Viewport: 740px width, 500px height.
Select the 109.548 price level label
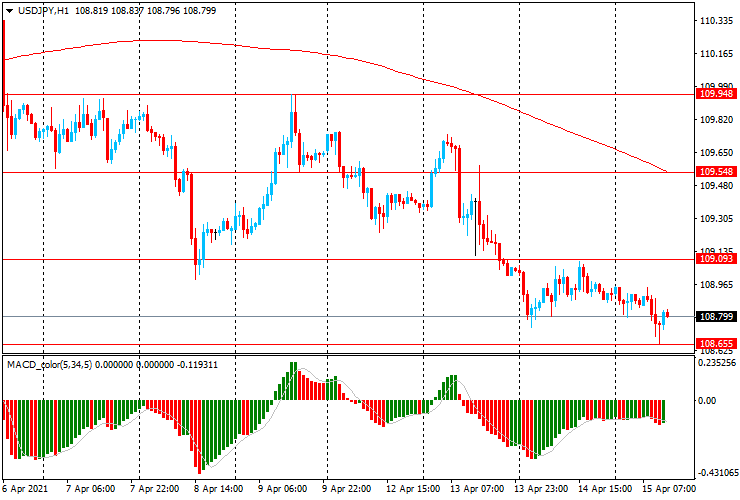(x=716, y=171)
